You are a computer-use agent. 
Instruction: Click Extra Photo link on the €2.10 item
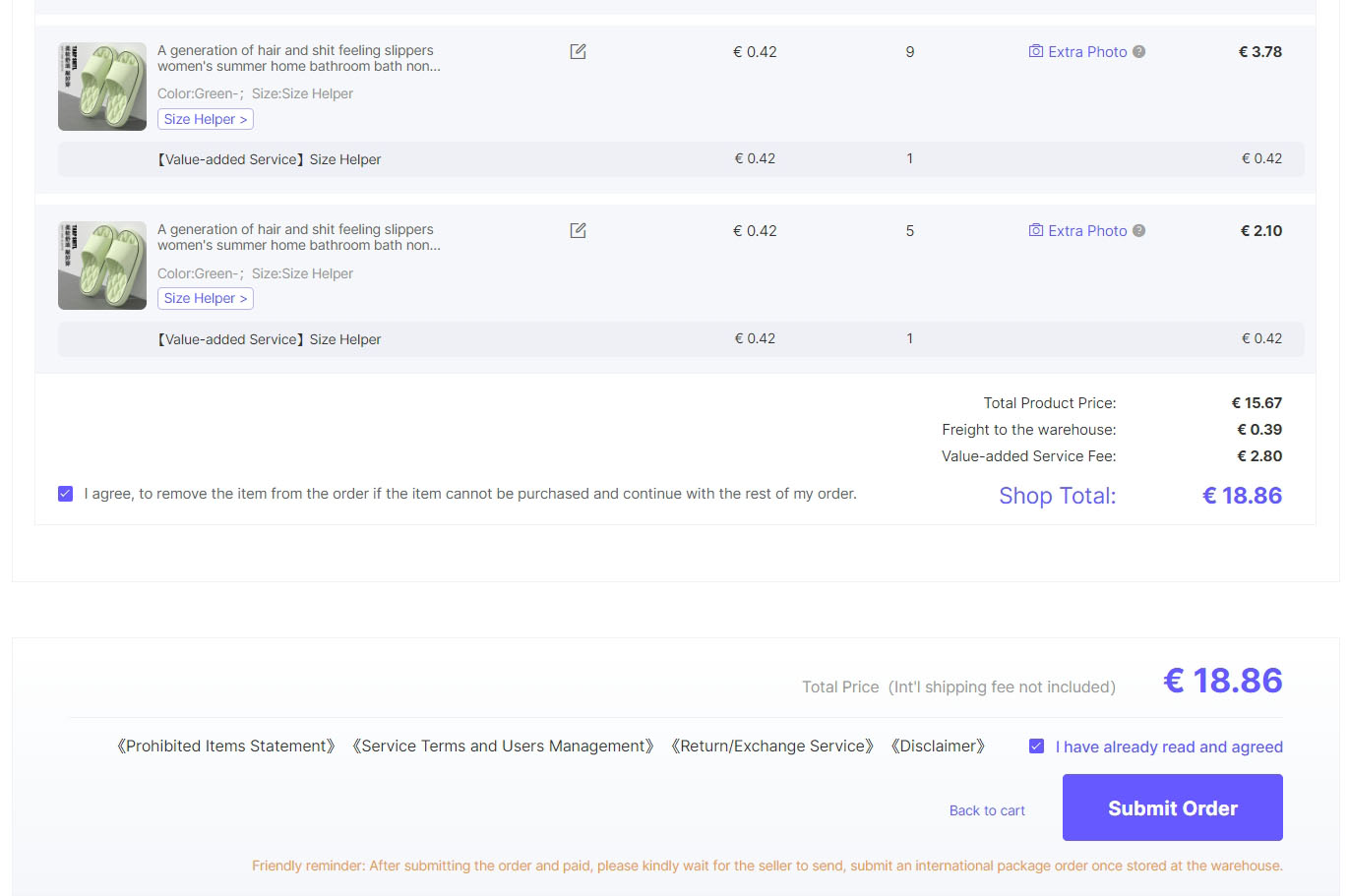coord(1087,230)
